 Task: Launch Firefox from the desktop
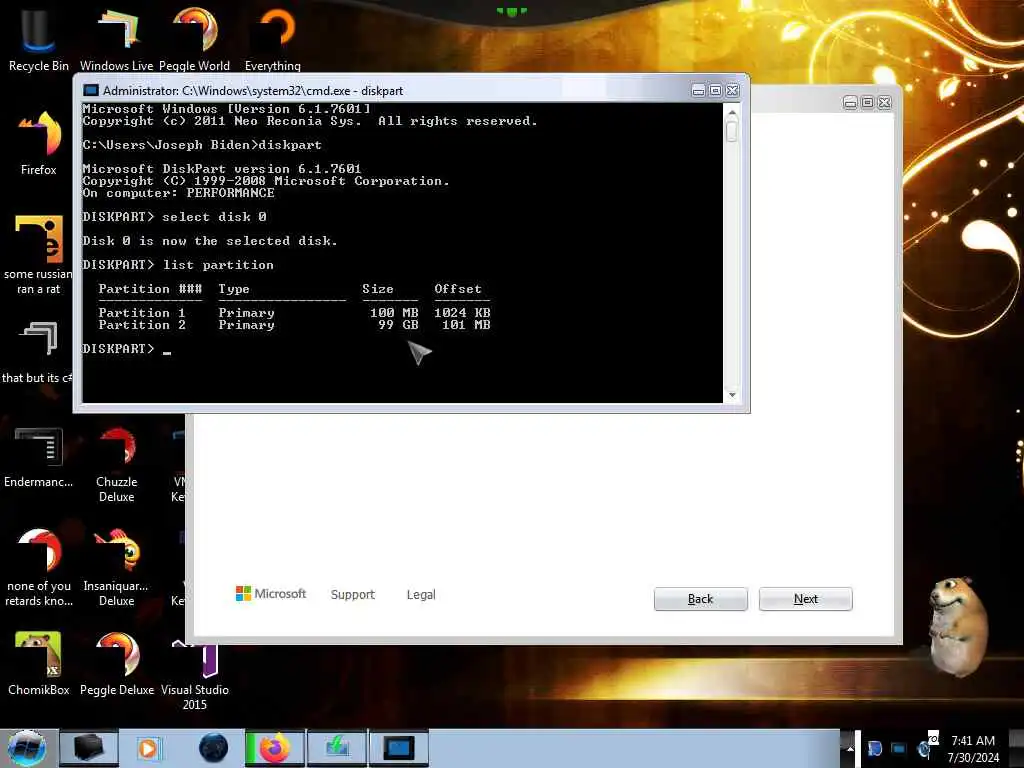click(39, 142)
